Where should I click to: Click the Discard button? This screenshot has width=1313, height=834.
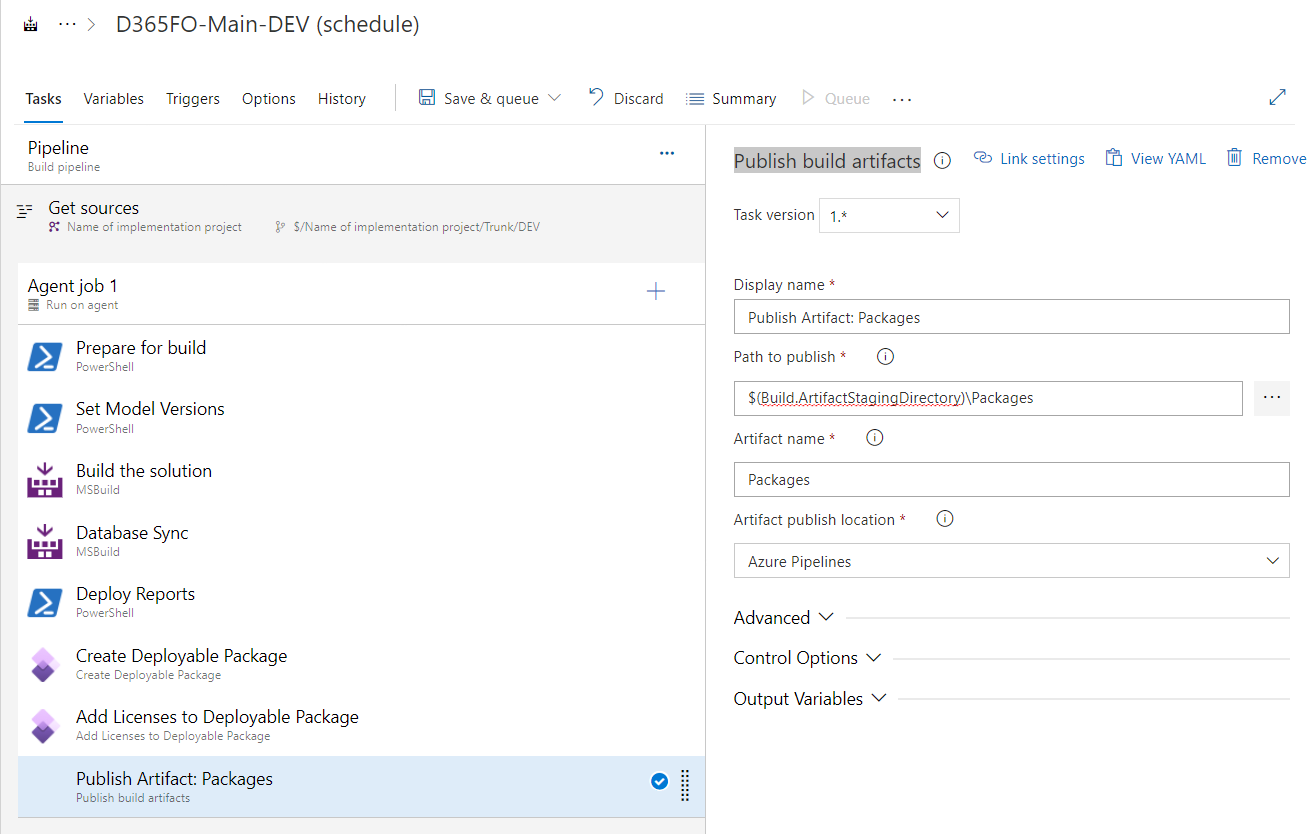point(626,98)
